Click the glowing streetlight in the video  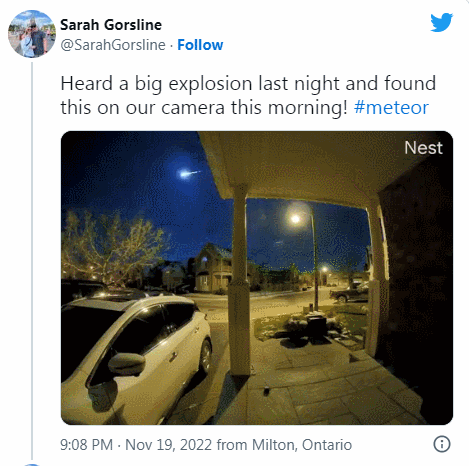pyautogui.click(x=295, y=219)
